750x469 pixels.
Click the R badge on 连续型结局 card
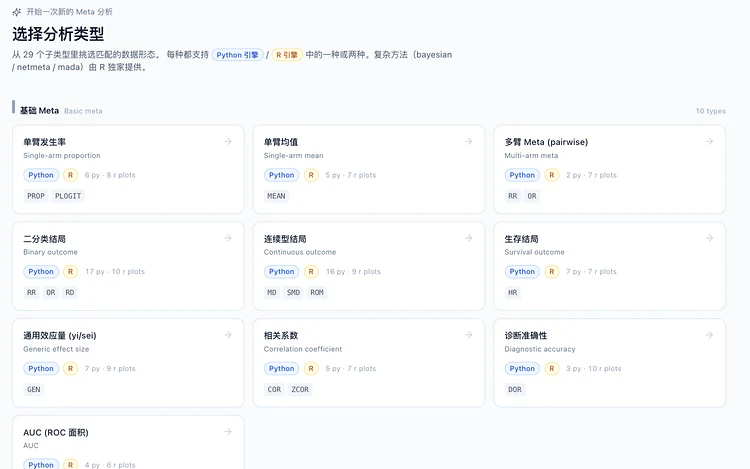pyautogui.click(x=311, y=272)
